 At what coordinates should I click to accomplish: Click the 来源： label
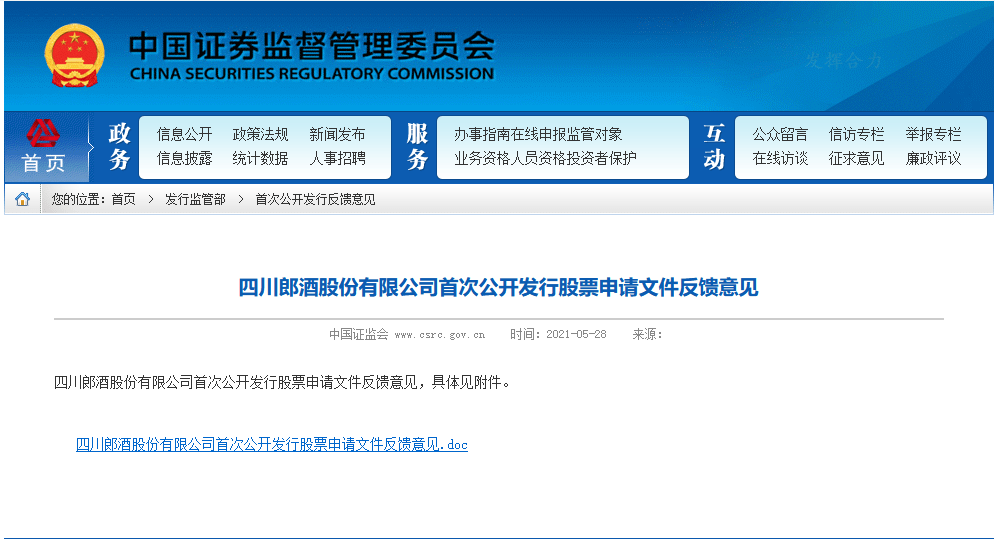pyautogui.click(x=647, y=335)
